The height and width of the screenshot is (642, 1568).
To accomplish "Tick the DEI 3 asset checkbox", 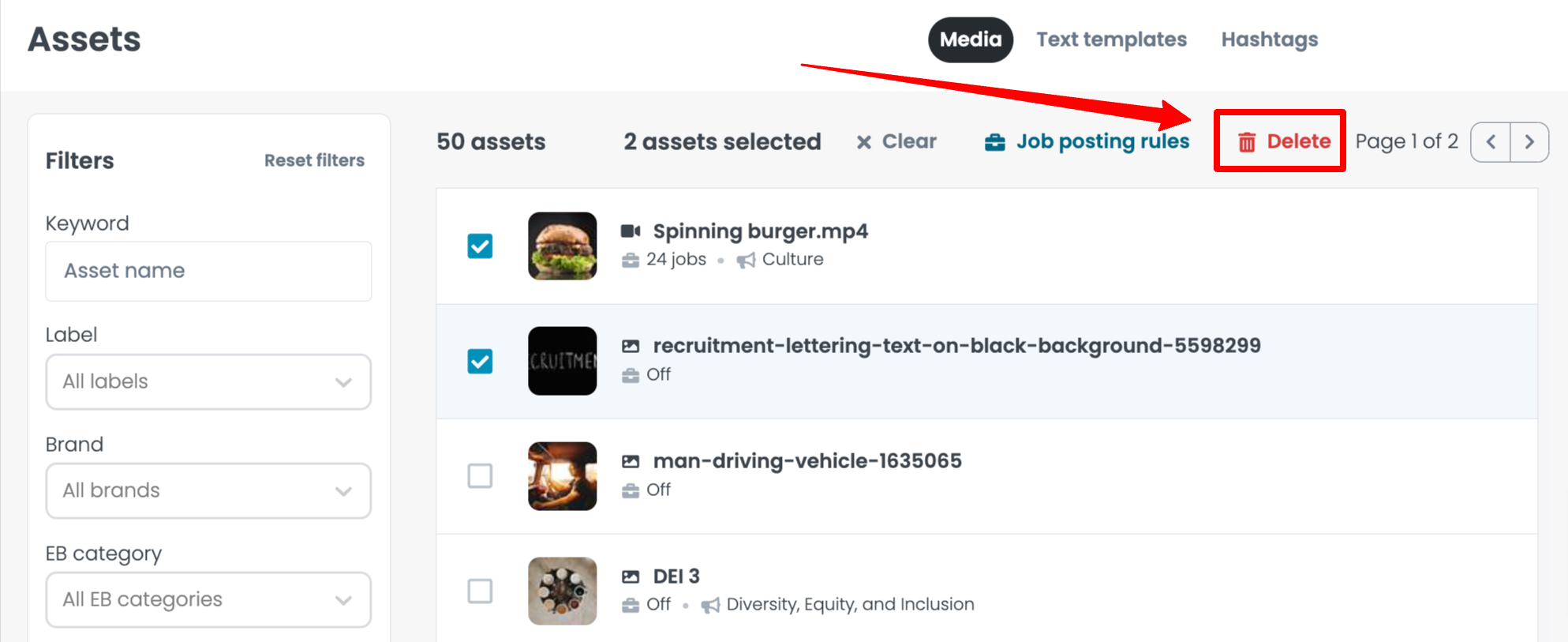I will pos(480,591).
